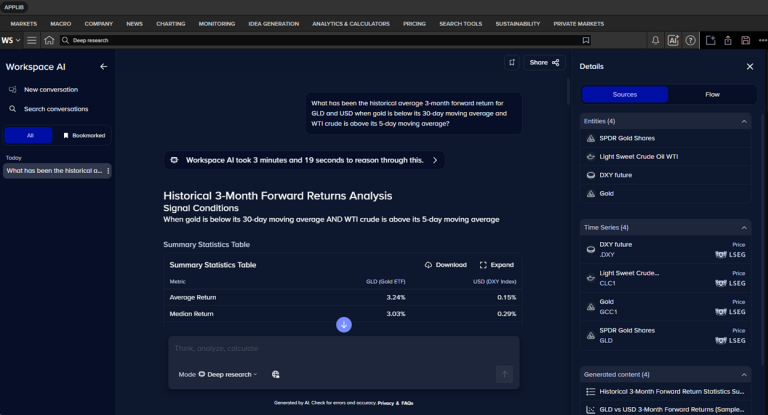The height and width of the screenshot is (415, 768).
Task: Collapse the Time Series (4) section
Action: [x=744, y=227]
